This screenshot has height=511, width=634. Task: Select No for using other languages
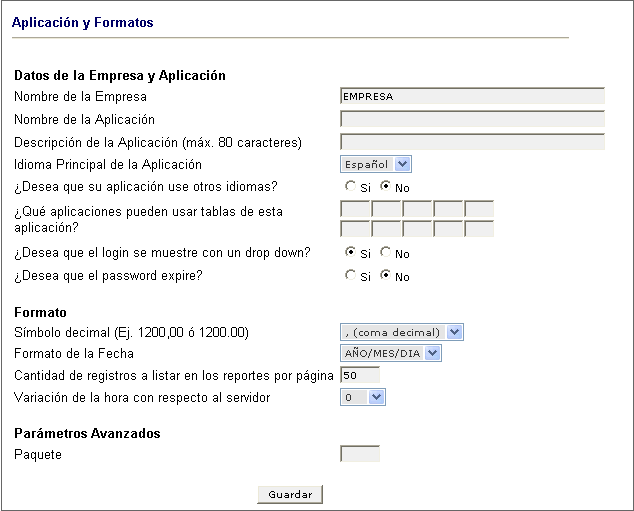pos(385,186)
